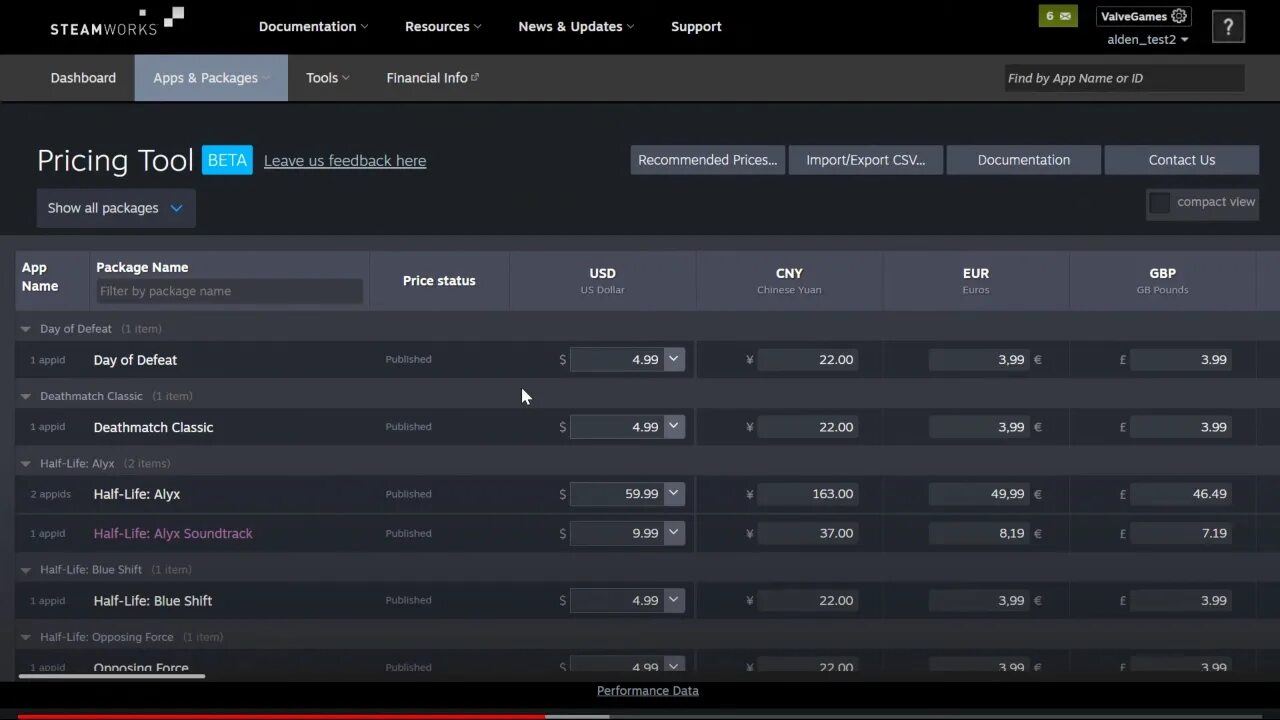Click the BETA badge
This screenshot has height=720, width=1280.
click(x=227, y=160)
